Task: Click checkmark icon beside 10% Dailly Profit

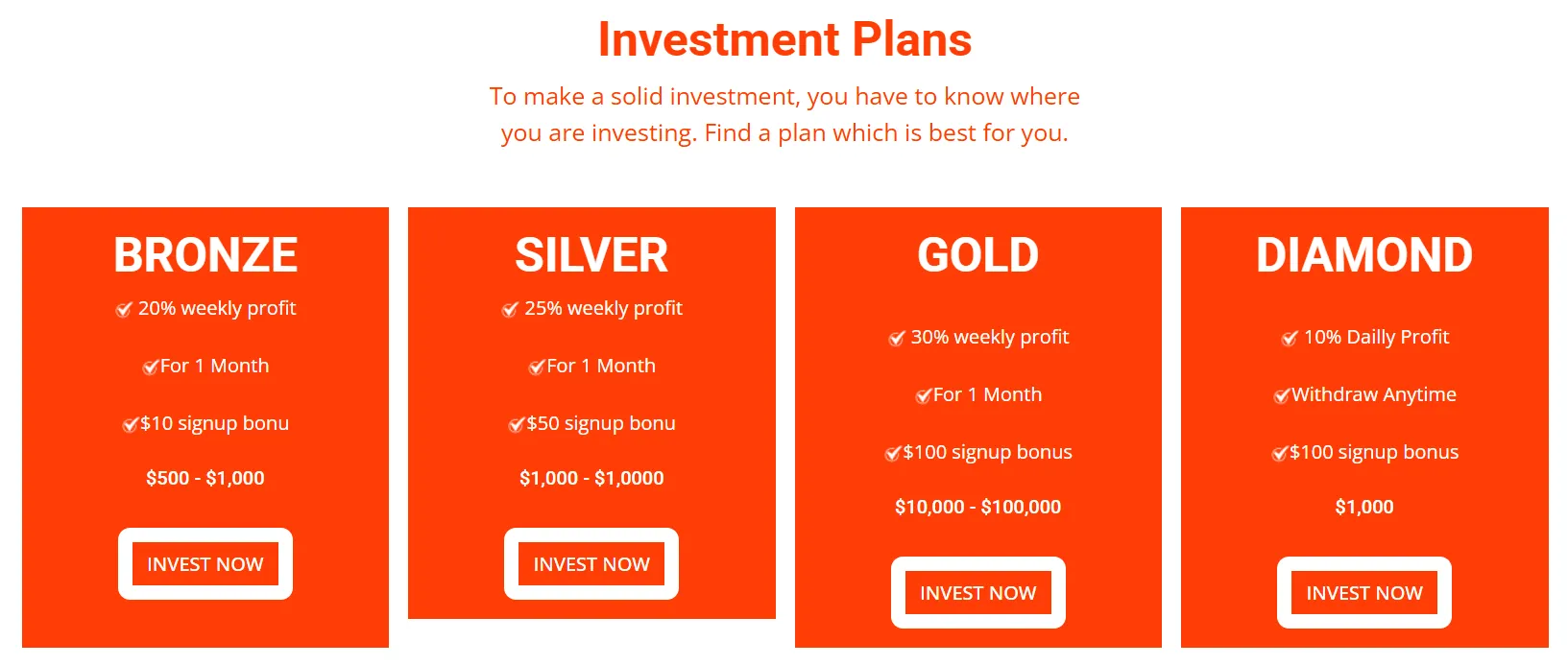Action: [1290, 338]
